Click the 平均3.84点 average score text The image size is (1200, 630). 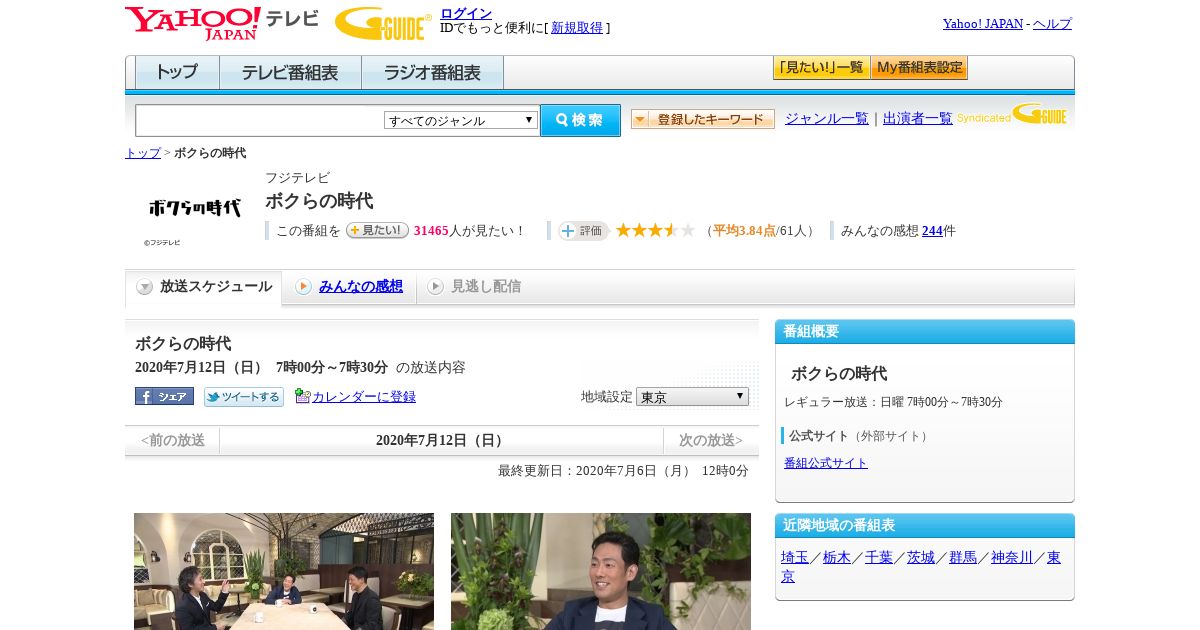[x=745, y=231]
